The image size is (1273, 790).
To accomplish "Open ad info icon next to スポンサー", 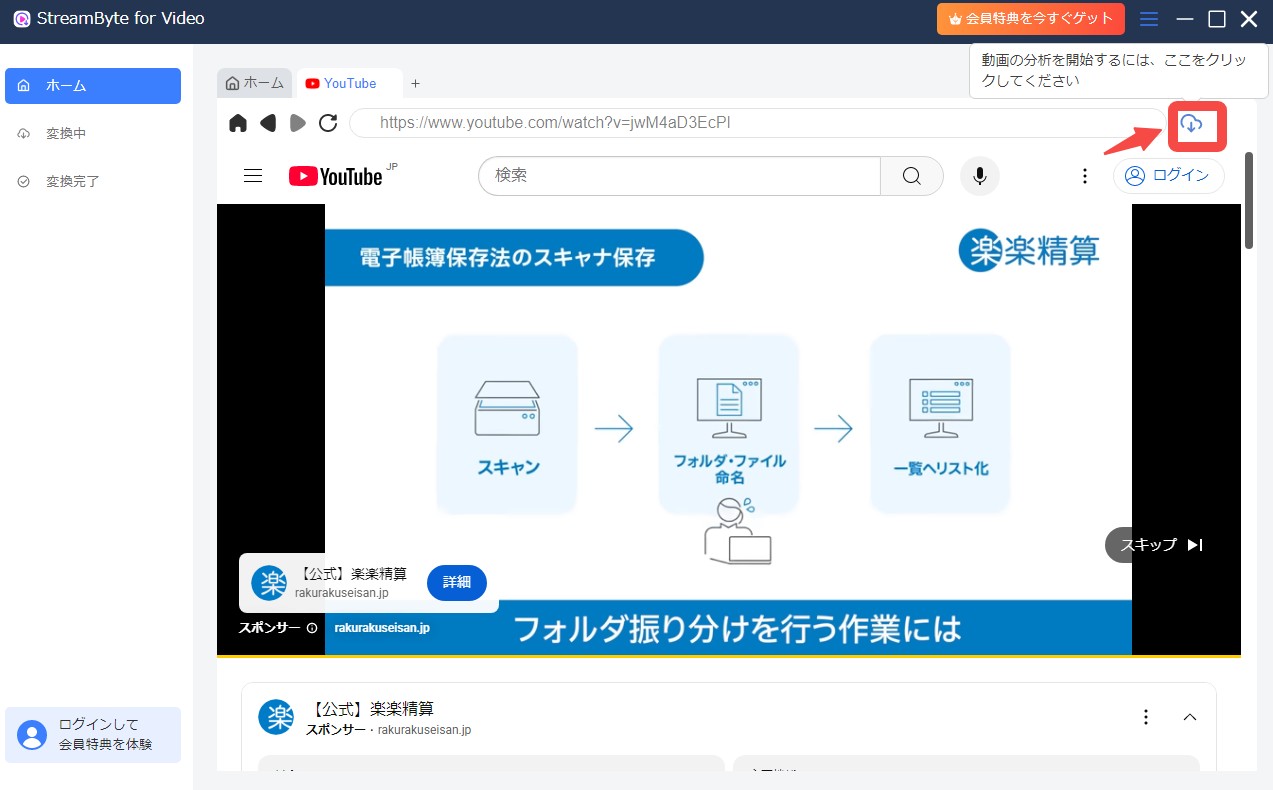I will pyautogui.click(x=312, y=628).
